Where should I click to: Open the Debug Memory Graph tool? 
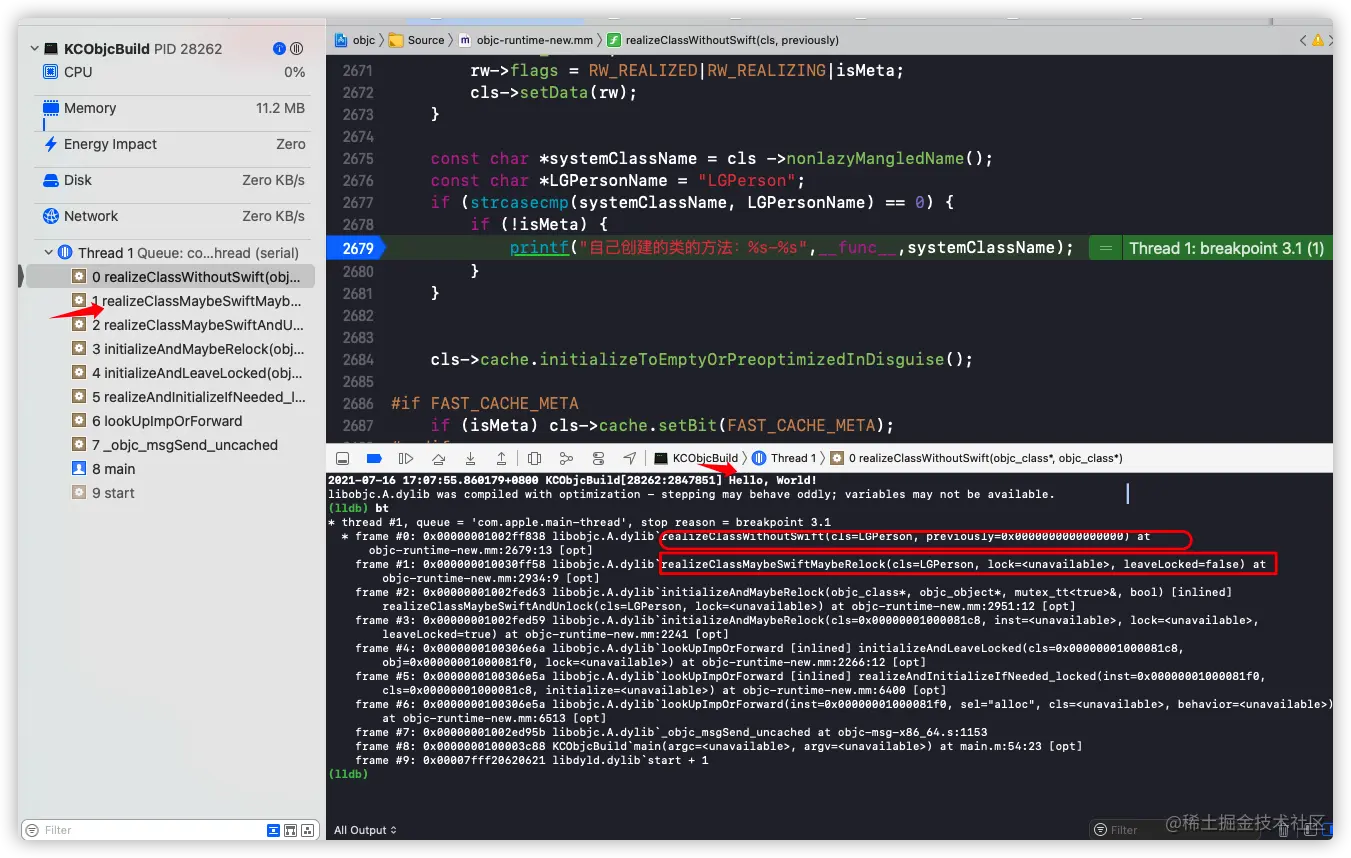566,458
